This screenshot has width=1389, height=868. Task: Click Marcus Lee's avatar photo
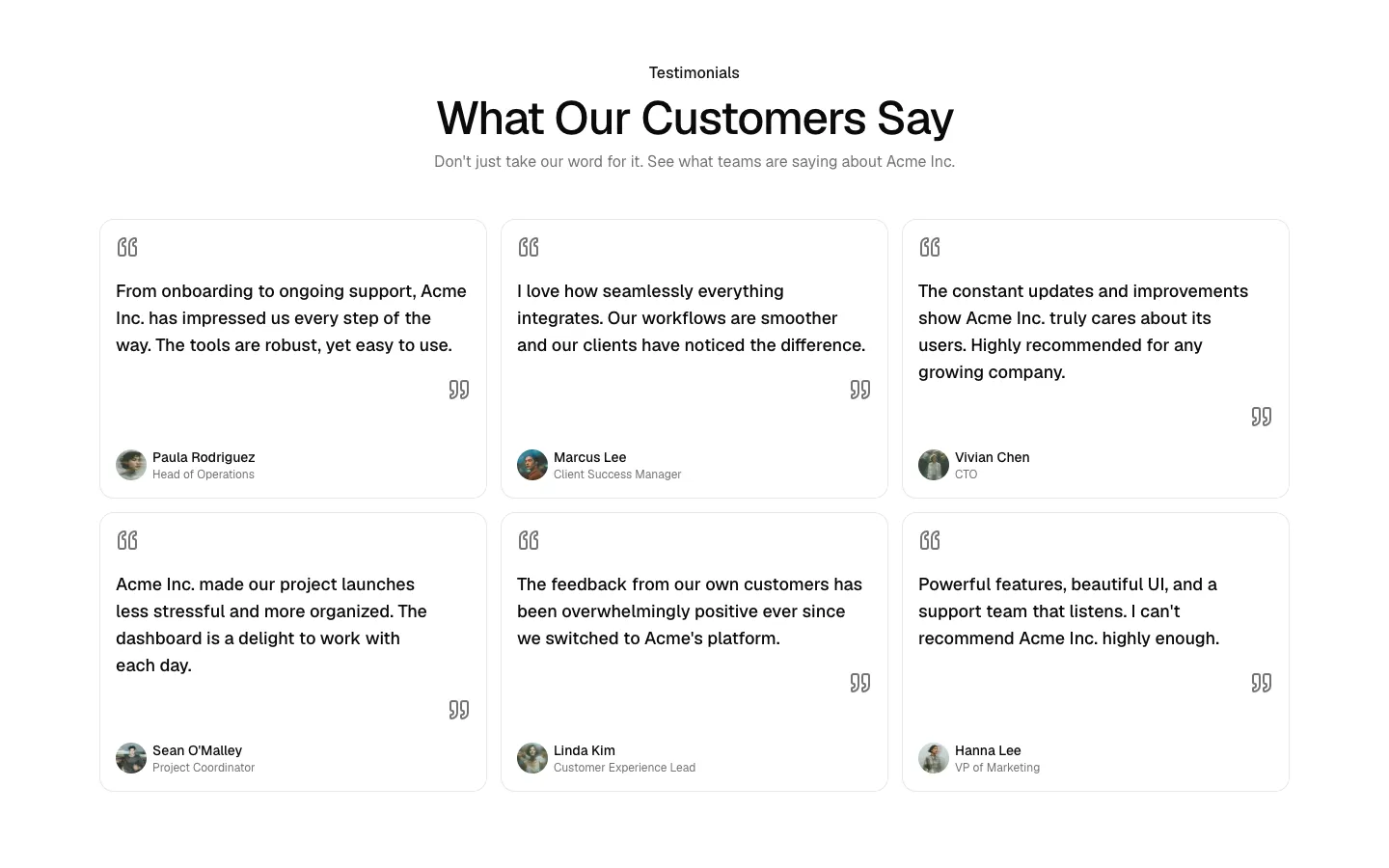[x=532, y=465]
